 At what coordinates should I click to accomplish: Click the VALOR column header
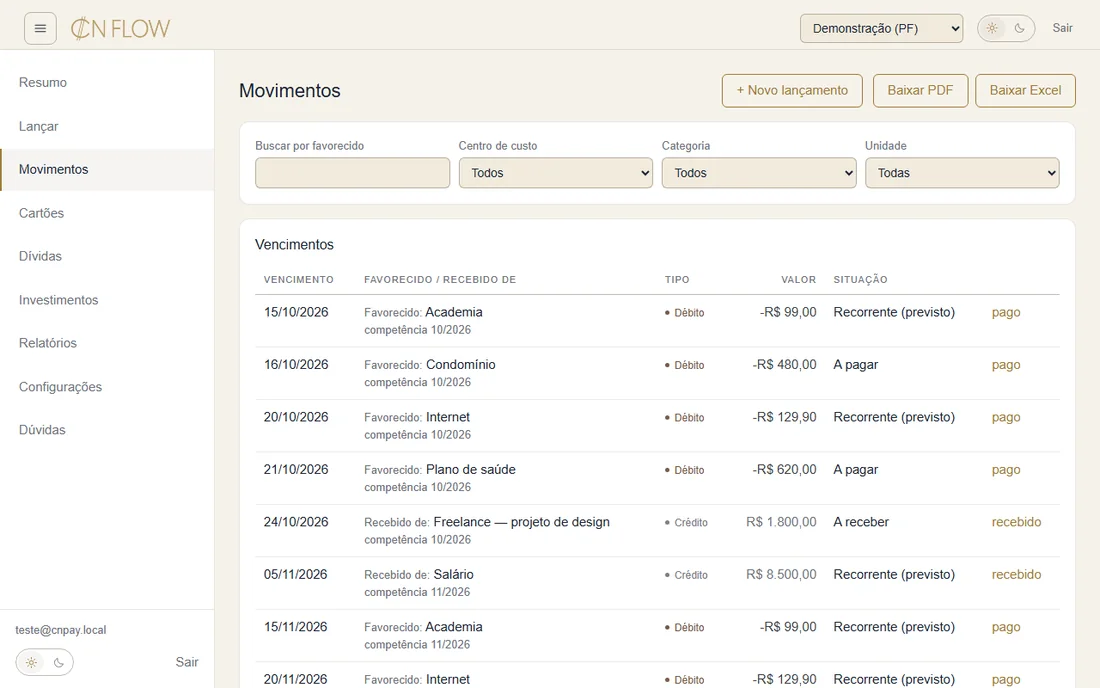798,279
